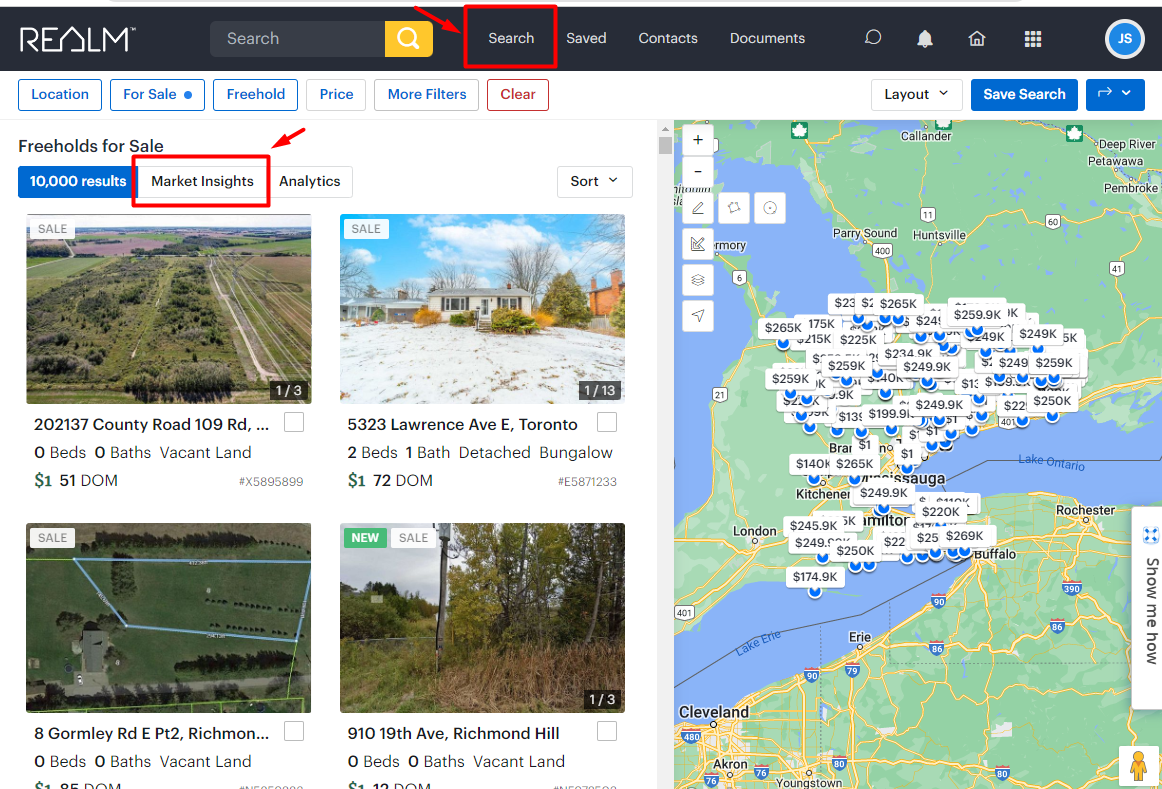This screenshot has height=789, width=1162.
Task: Click the sketch edit map tool
Action: tap(697, 244)
